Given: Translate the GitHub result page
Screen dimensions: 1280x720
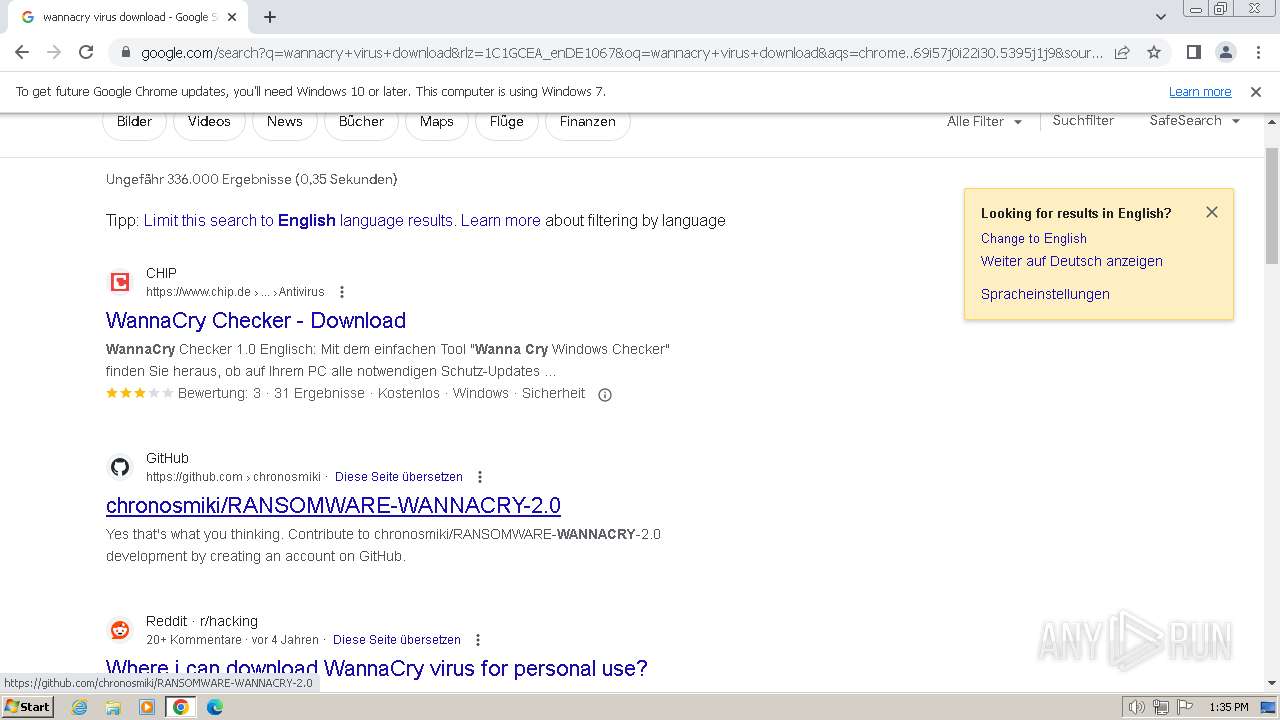Looking at the screenshot, I should coord(399,477).
